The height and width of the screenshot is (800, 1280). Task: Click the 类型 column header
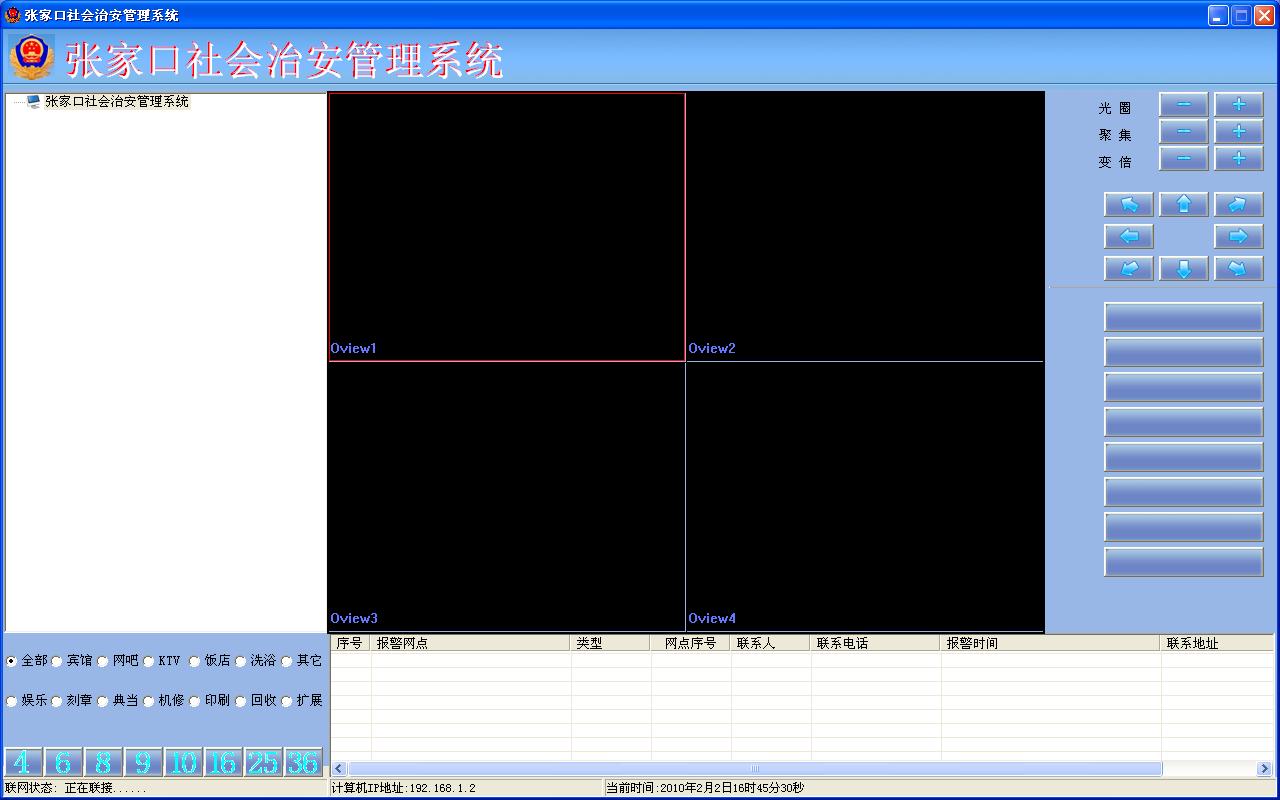click(x=611, y=643)
